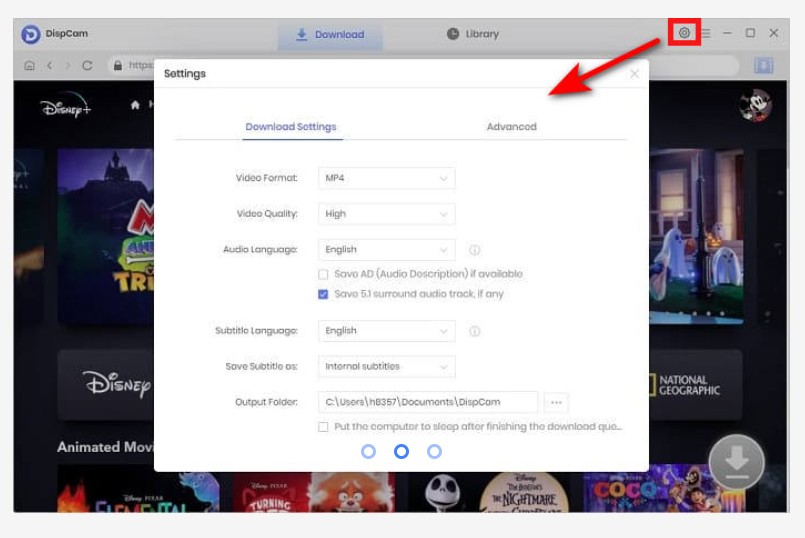This screenshot has height=538, width=805.
Task: Switch to the Download Settings tab
Action: click(x=291, y=126)
